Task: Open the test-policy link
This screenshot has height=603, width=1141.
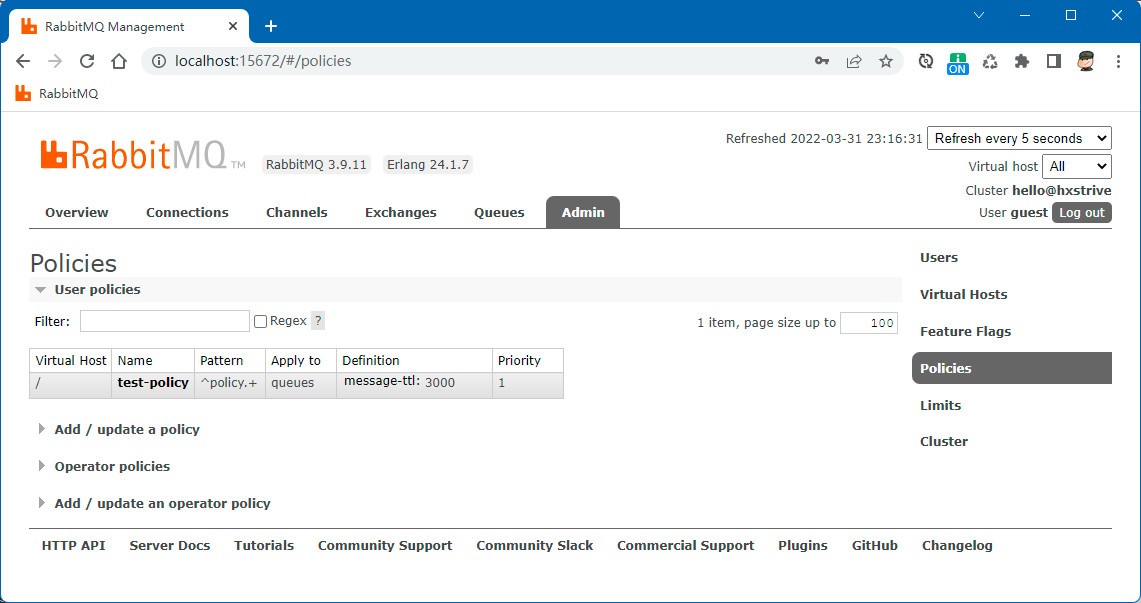Action: tap(153, 383)
